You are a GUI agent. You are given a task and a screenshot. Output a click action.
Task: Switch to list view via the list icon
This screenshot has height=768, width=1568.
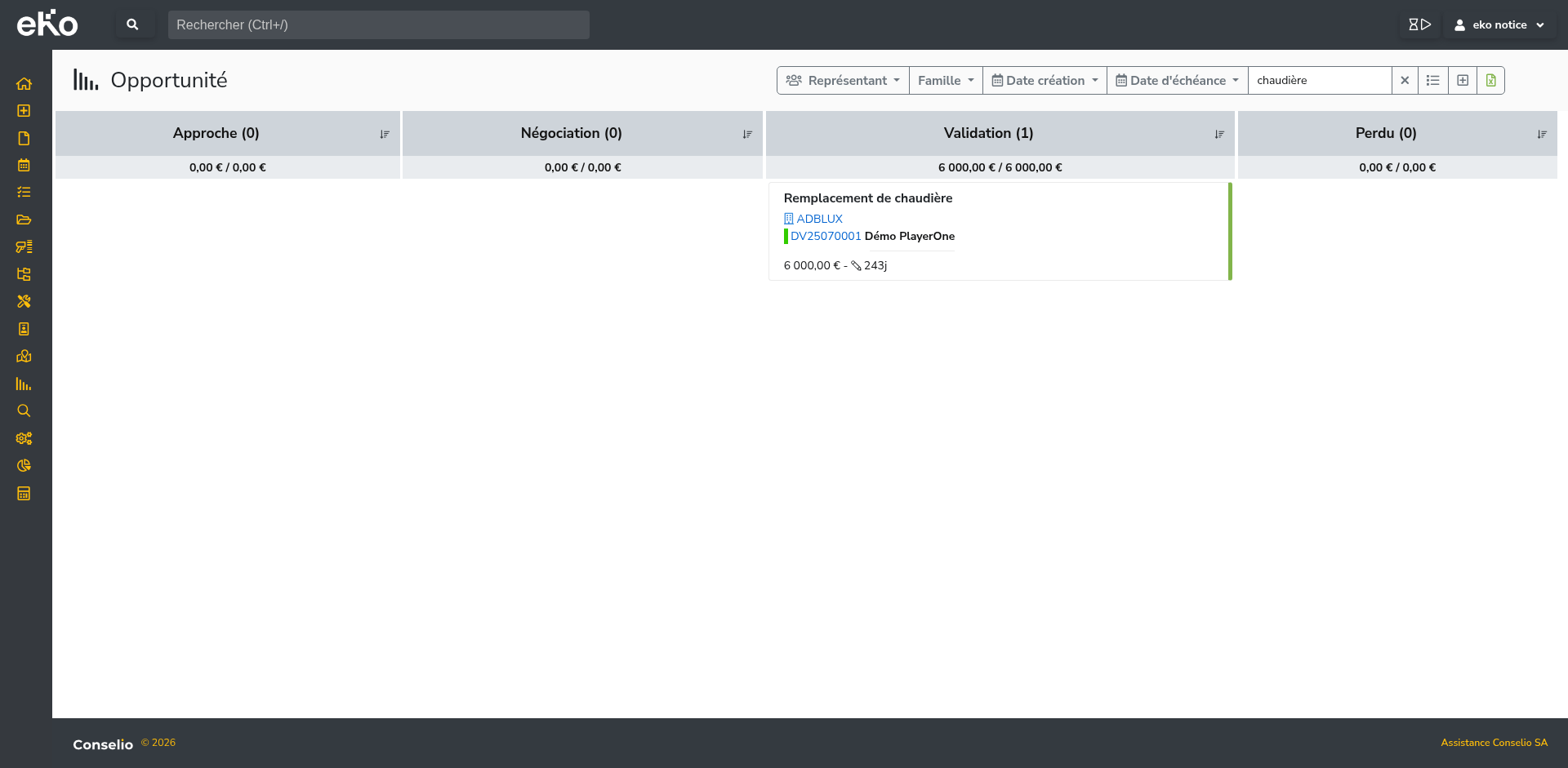(x=1432, y=80)
